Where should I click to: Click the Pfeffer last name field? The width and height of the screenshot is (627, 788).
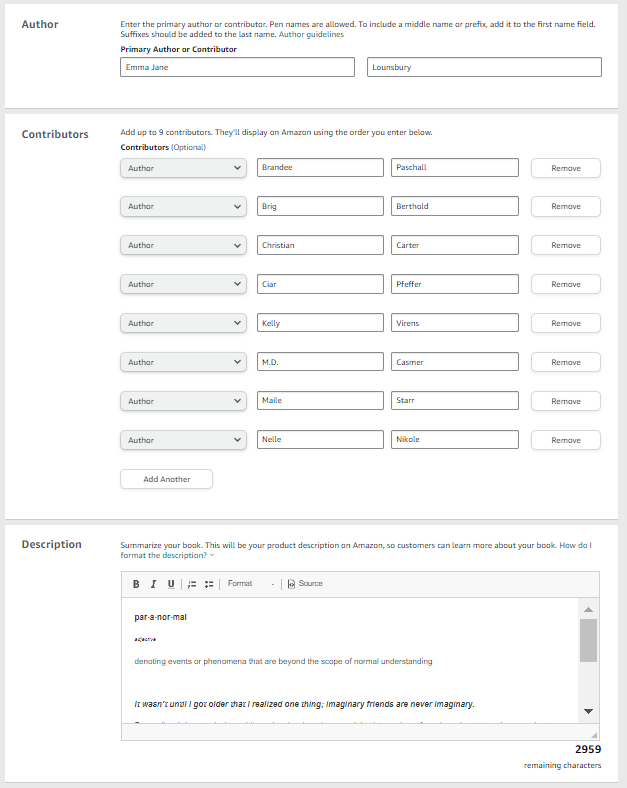coord(455,284)
